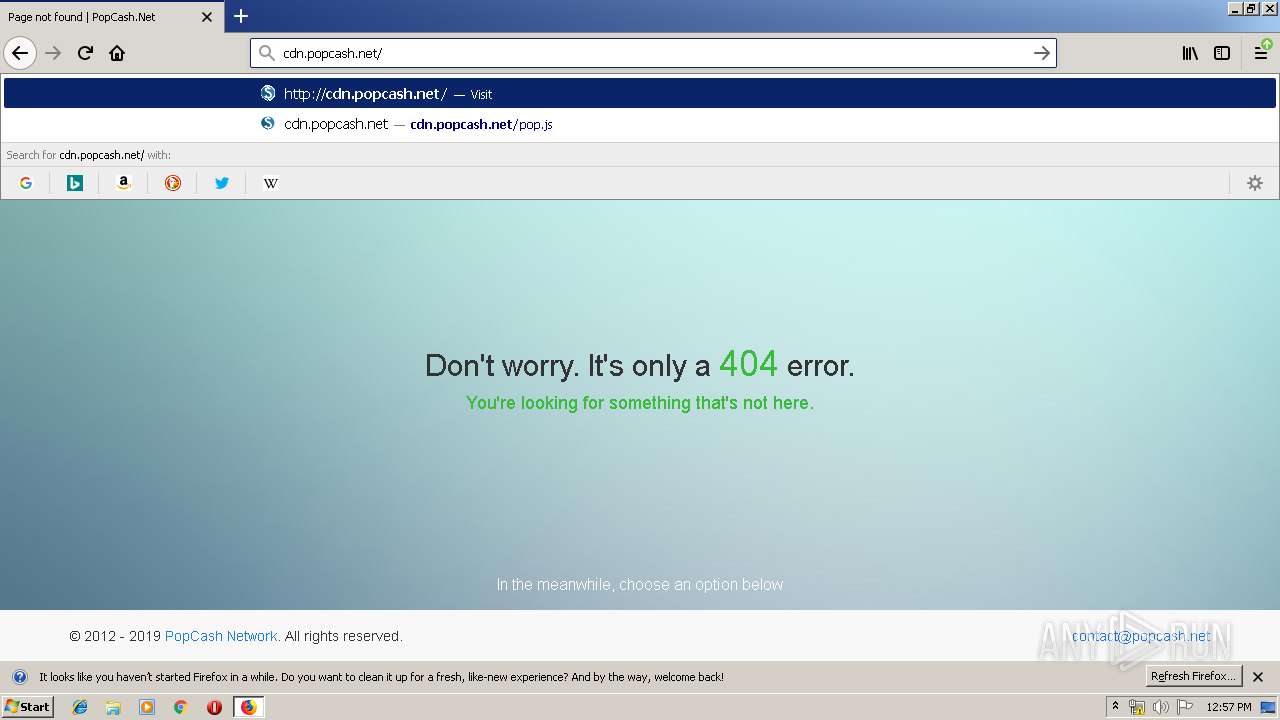Click the Go arrow in the address bar

[x=1041, y=53]
